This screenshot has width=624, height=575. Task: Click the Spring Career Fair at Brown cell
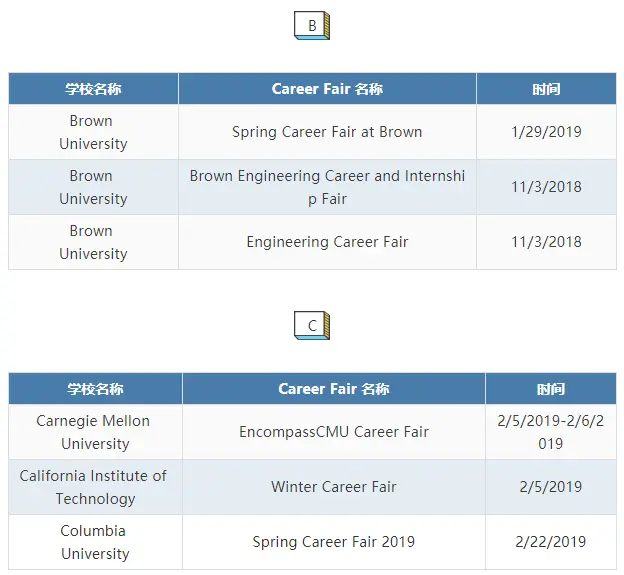coord(327,132)
